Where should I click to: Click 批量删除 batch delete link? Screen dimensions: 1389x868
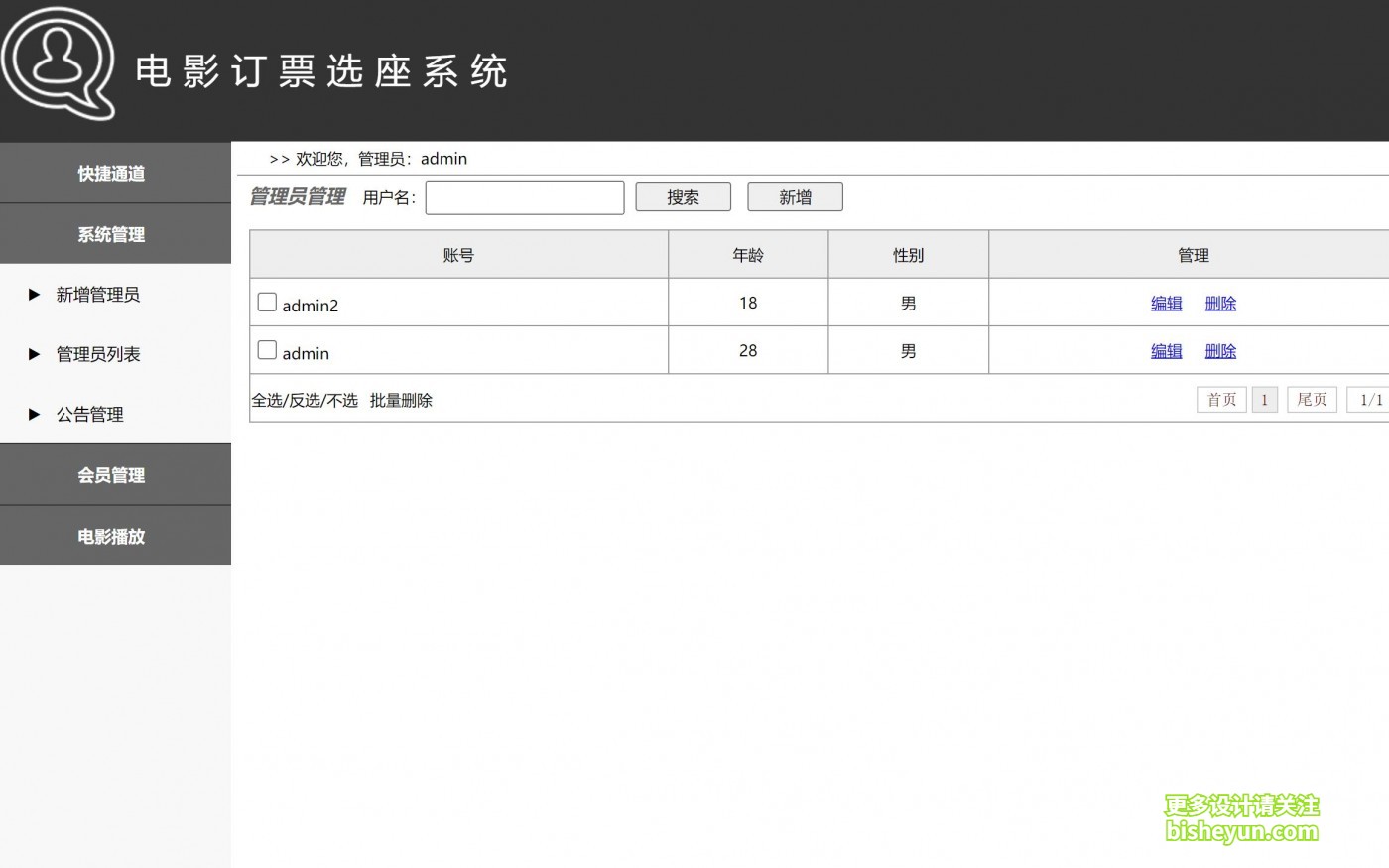click(401, 401)
